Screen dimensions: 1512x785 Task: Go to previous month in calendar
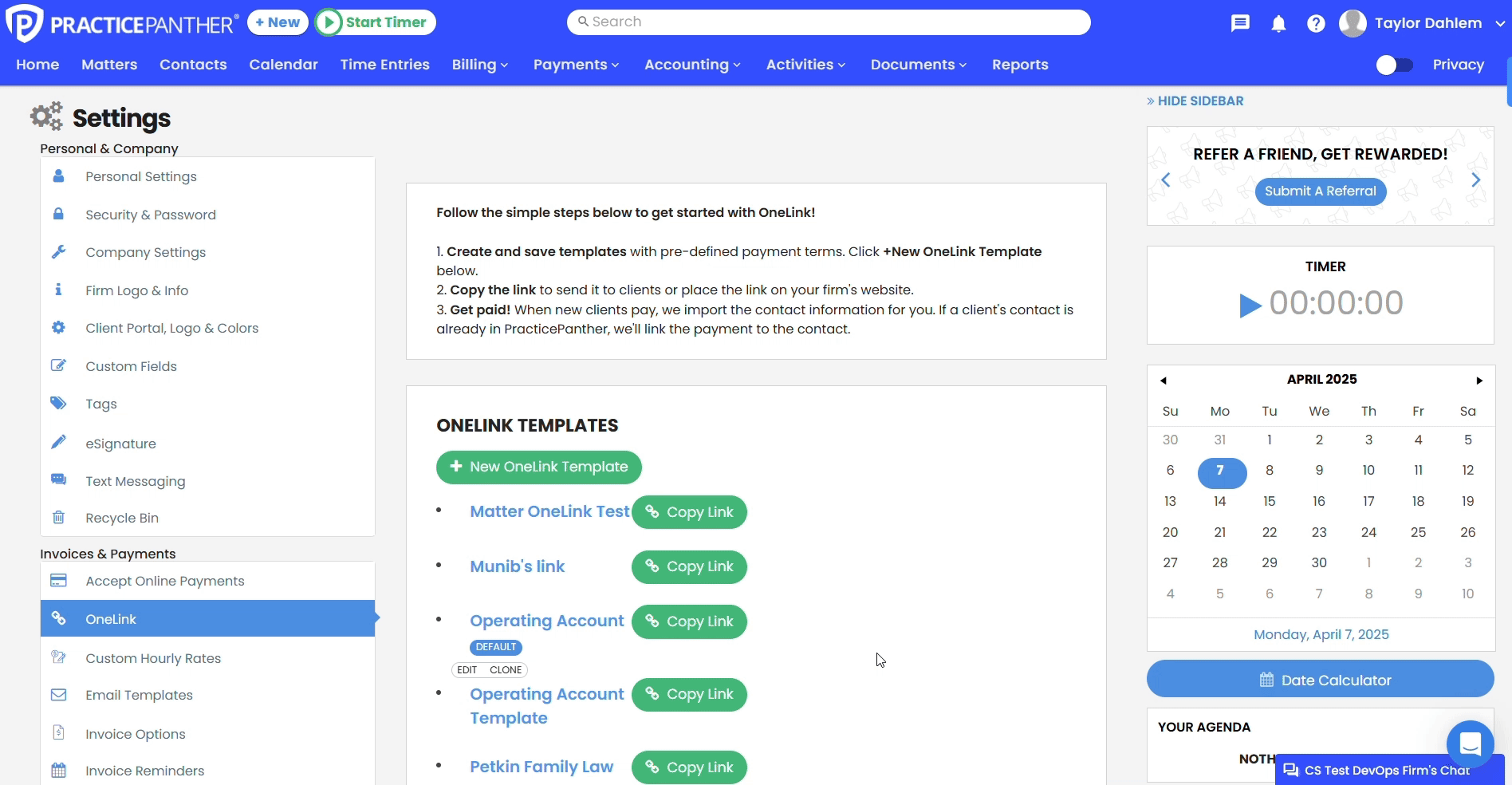(x=1164, y=381)
